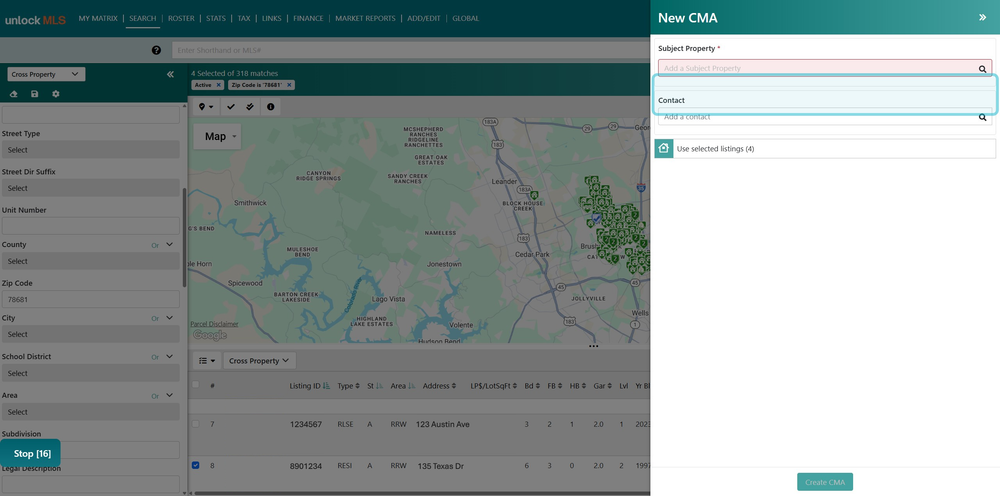This screenshot has width=1000, height=496.
Task: Click the Stop [16] button
Action: [x=31, y=454]
